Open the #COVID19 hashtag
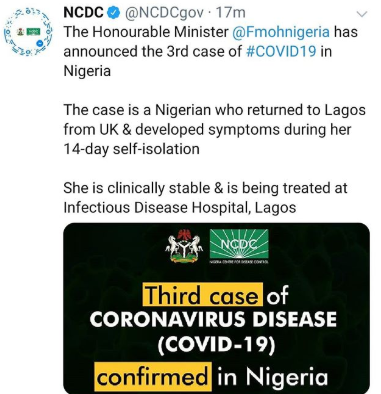This screenshot has height=394, width=381. point(281,51)
